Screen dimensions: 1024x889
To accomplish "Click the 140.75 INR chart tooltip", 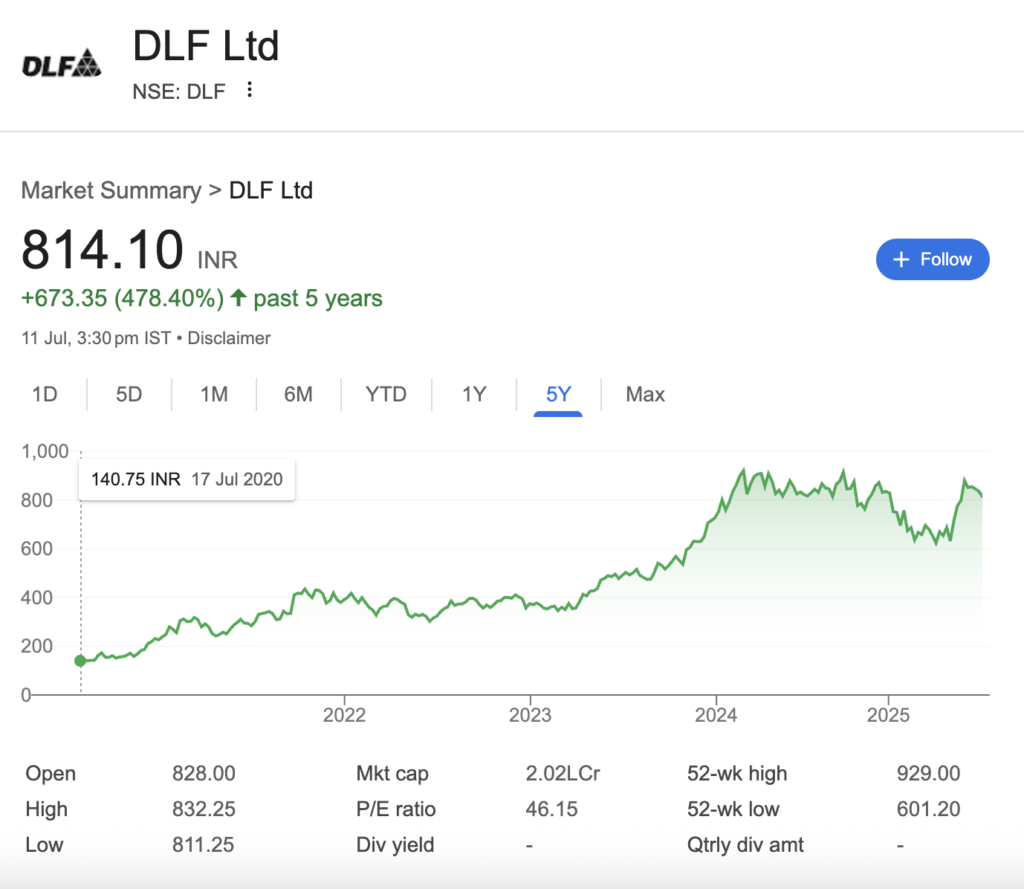I will coord(187,479).
